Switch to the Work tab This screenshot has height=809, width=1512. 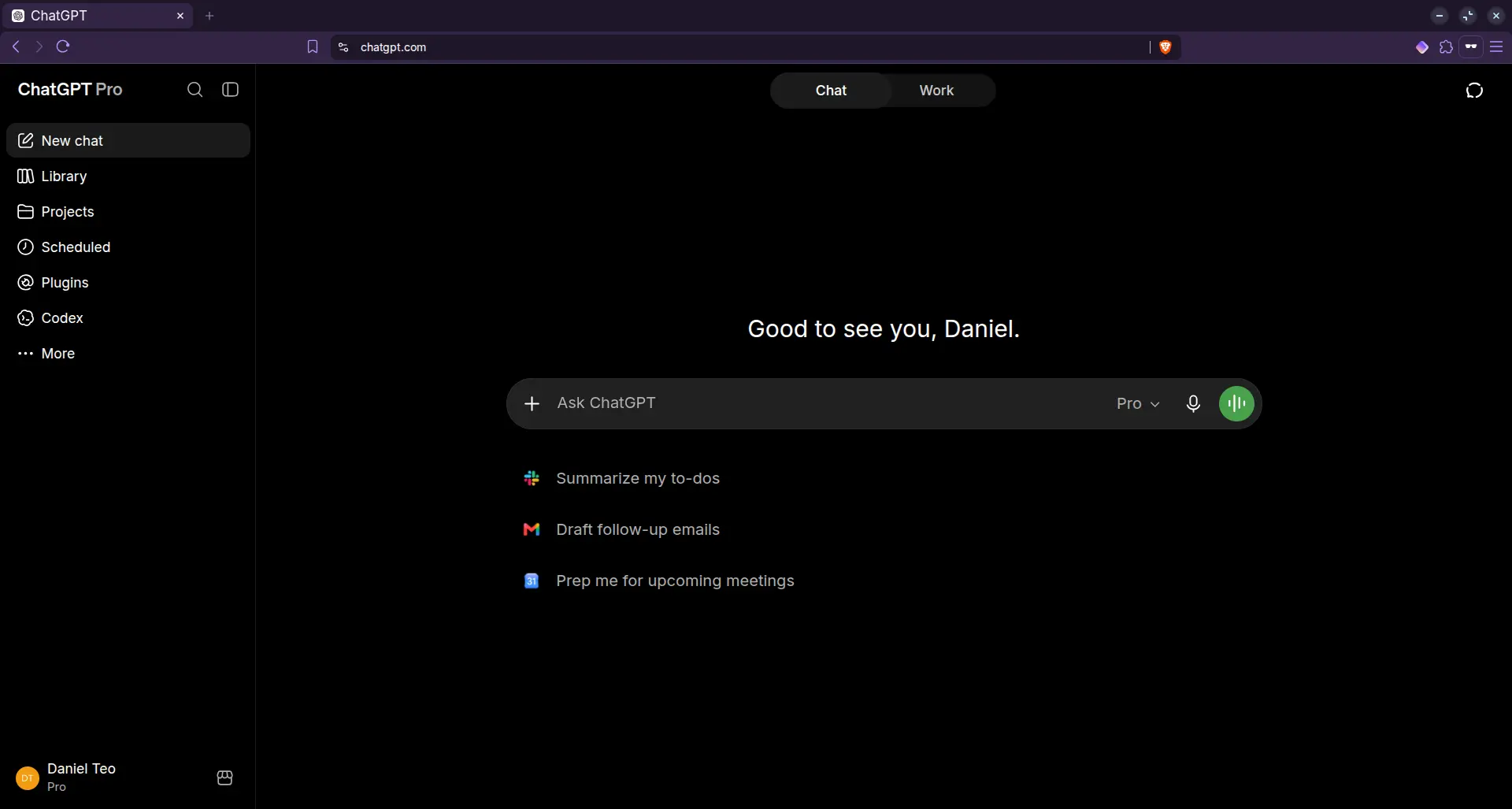coord(936,91)
